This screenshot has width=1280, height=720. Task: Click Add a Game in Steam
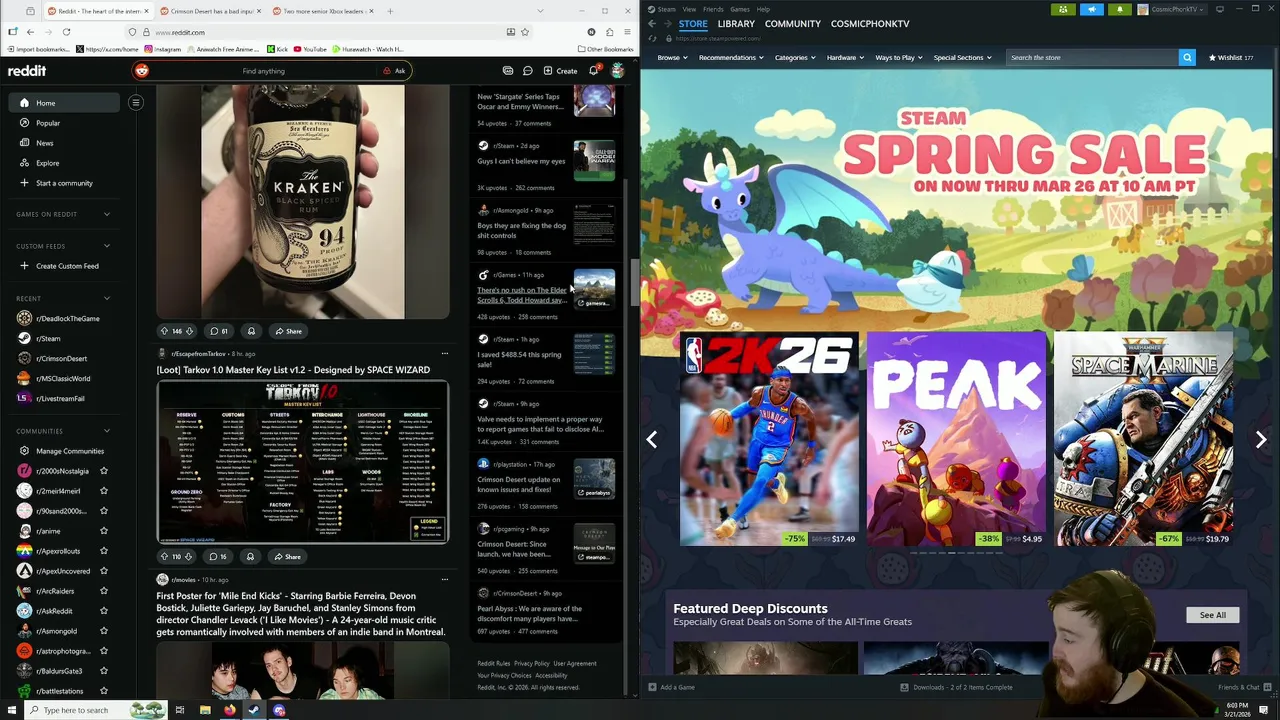(x=671, y=687)
